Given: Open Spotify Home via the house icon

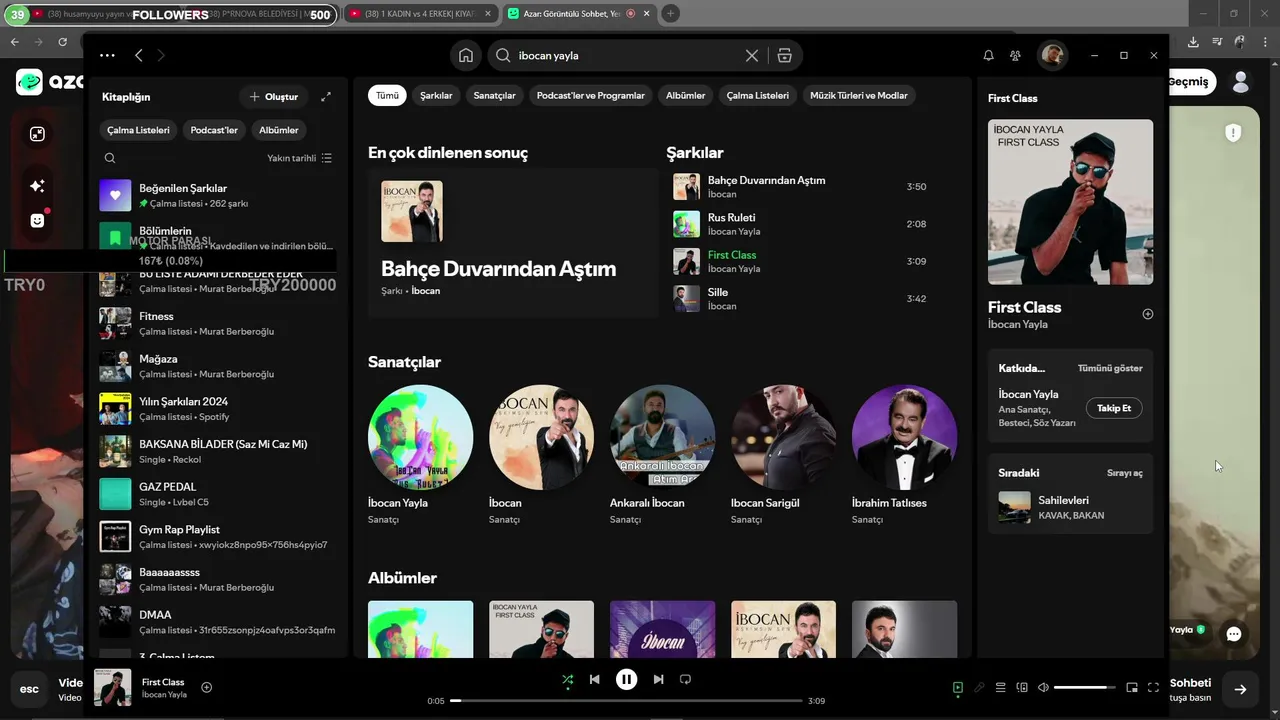Looking at the screenshot, I should coord(466,56).
